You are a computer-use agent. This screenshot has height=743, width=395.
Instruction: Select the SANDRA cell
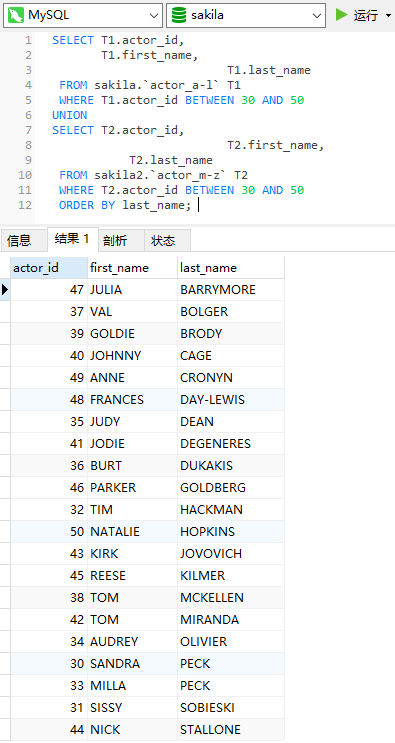click(x=133, y=663)
